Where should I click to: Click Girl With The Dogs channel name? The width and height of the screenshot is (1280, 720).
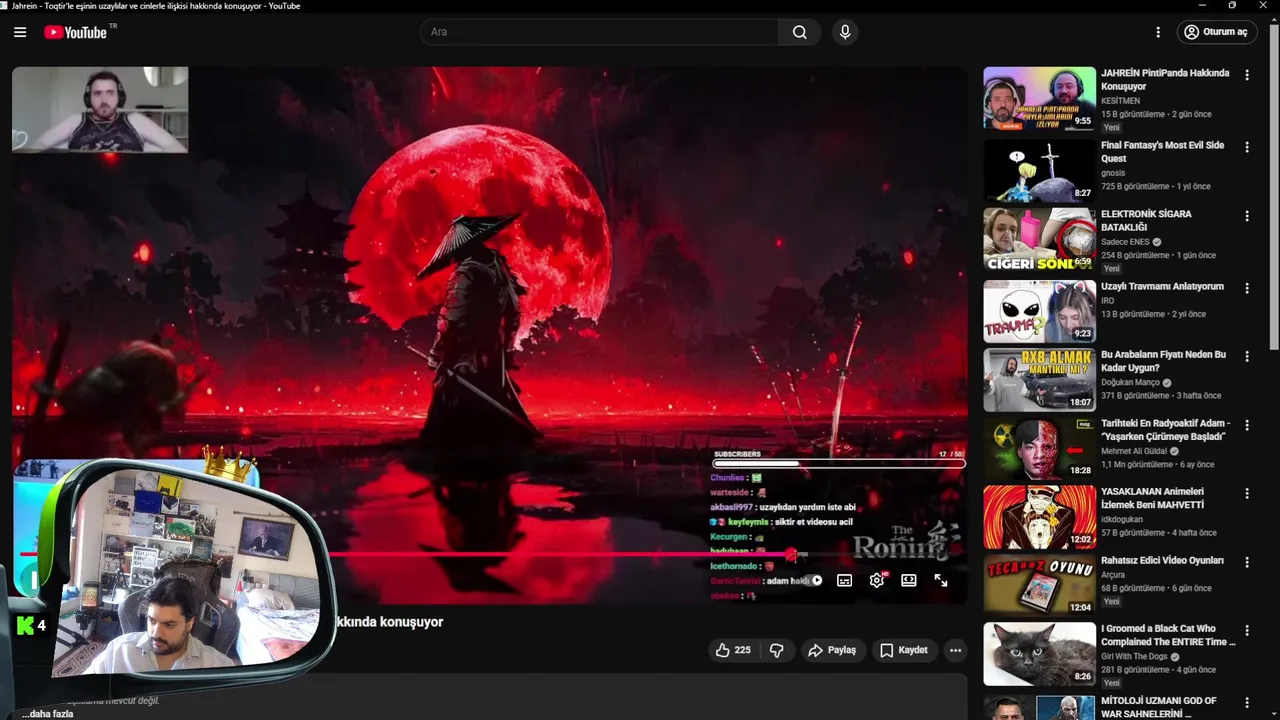pyautogui.click(x=1134, y=657)
